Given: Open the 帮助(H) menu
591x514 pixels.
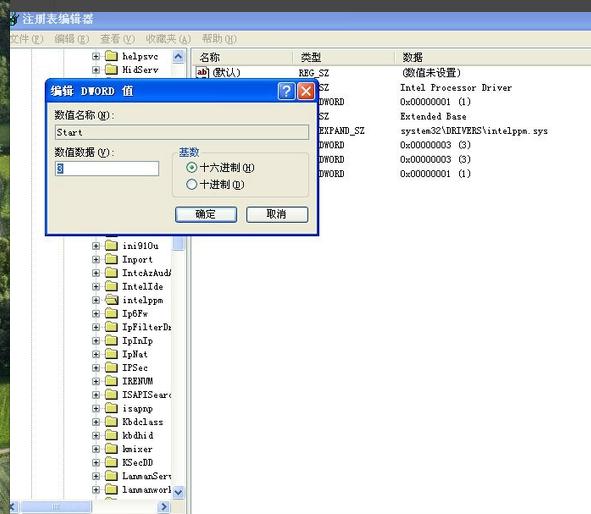Looking at the screenshot, I should [219, 39].
